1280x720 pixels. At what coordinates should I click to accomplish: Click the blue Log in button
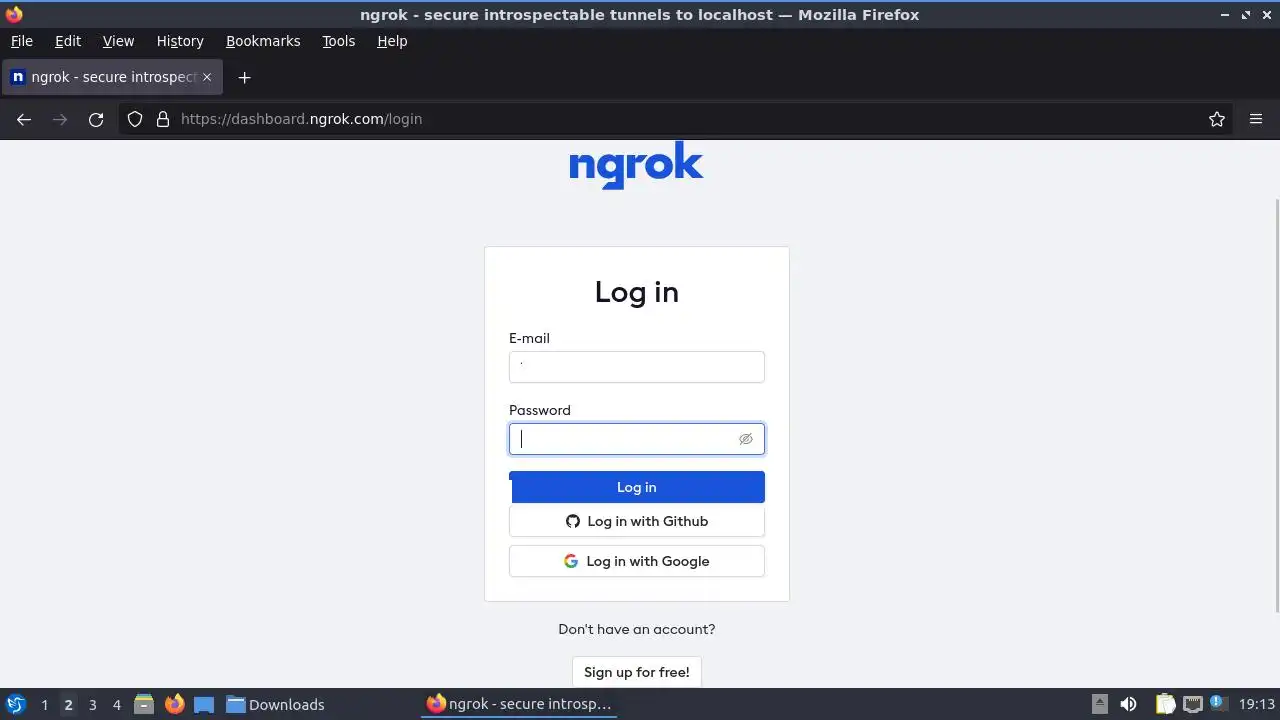click(x=636, y=487)
